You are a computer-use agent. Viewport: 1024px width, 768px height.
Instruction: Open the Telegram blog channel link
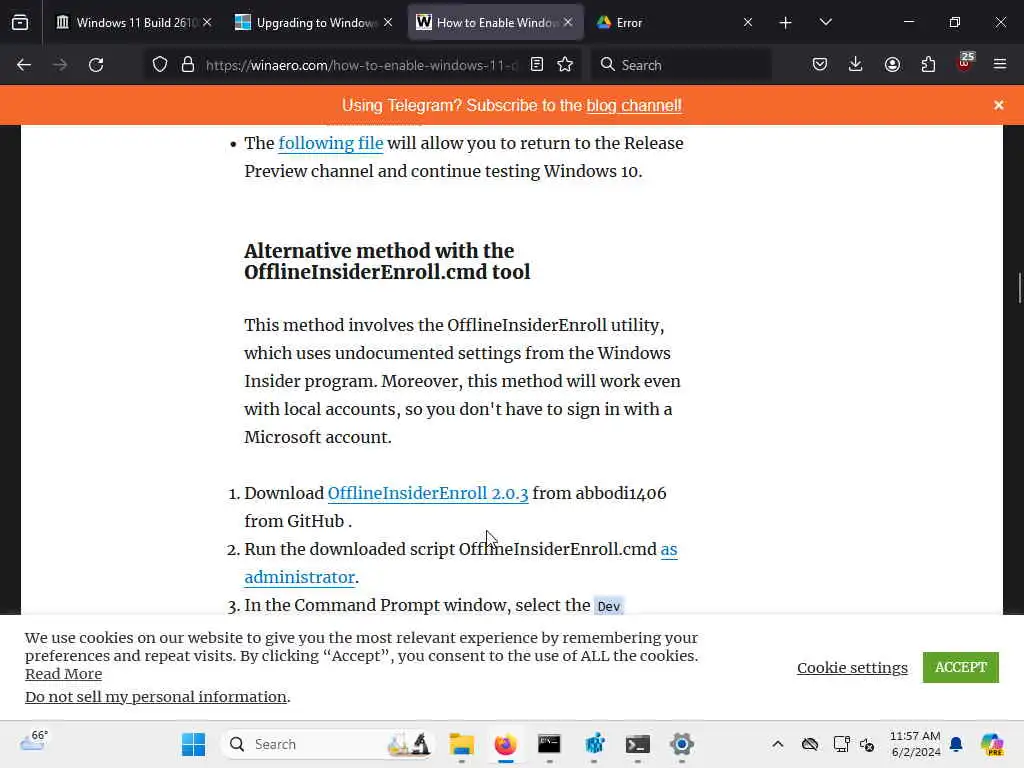click(x=633, y=106)
